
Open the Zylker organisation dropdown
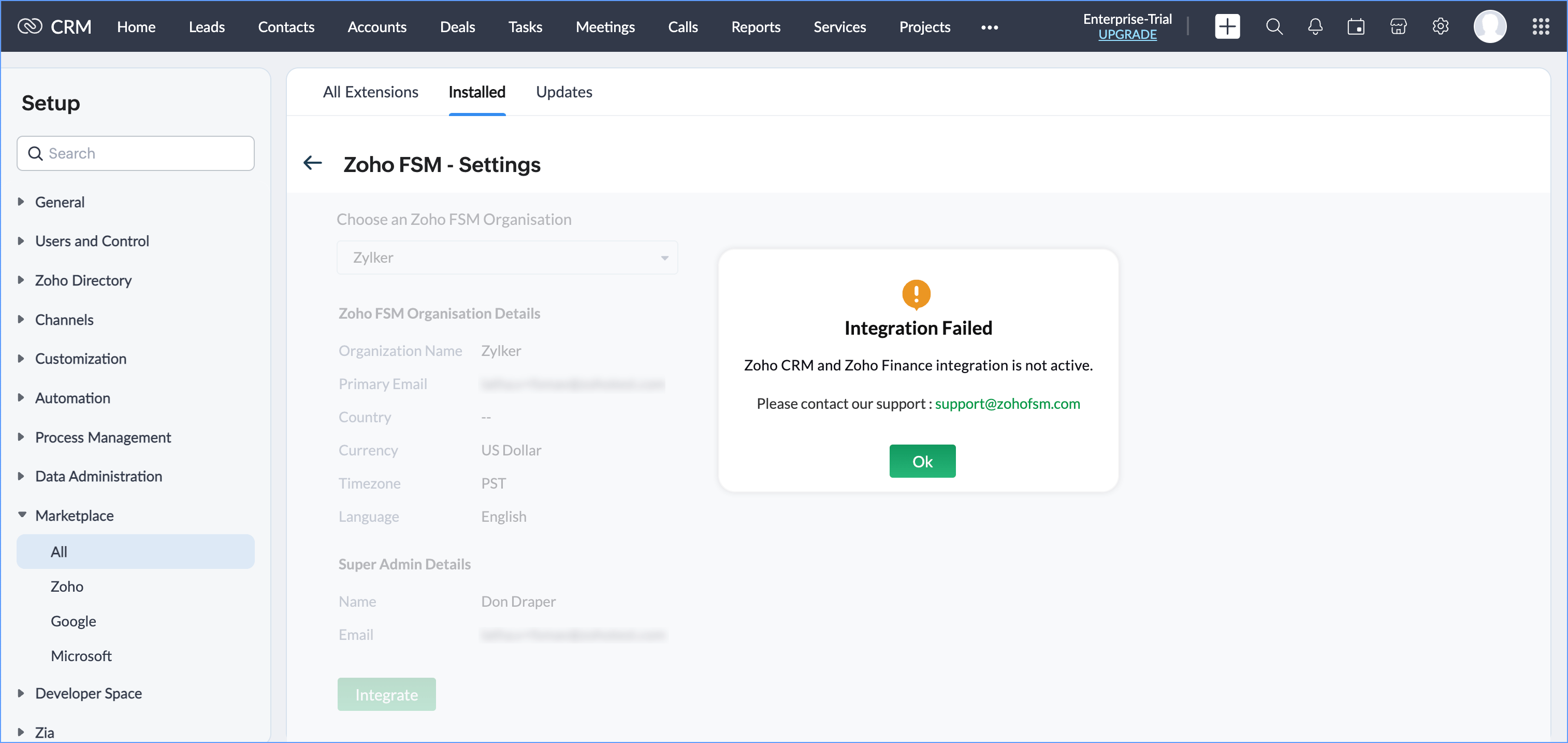[x=507, y=258]
